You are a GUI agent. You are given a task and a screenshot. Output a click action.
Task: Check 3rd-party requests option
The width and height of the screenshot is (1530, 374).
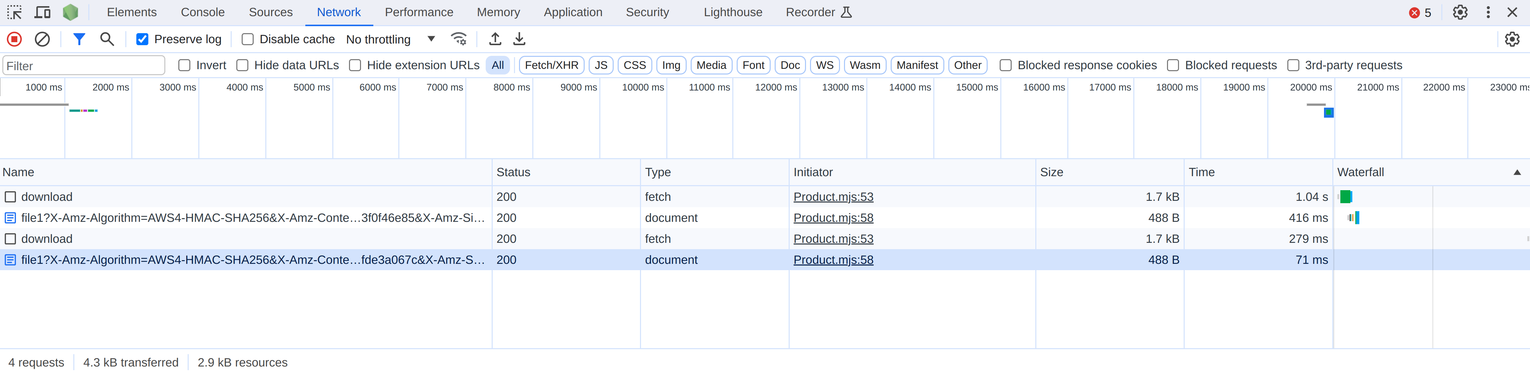click(x=1293, y=65)
